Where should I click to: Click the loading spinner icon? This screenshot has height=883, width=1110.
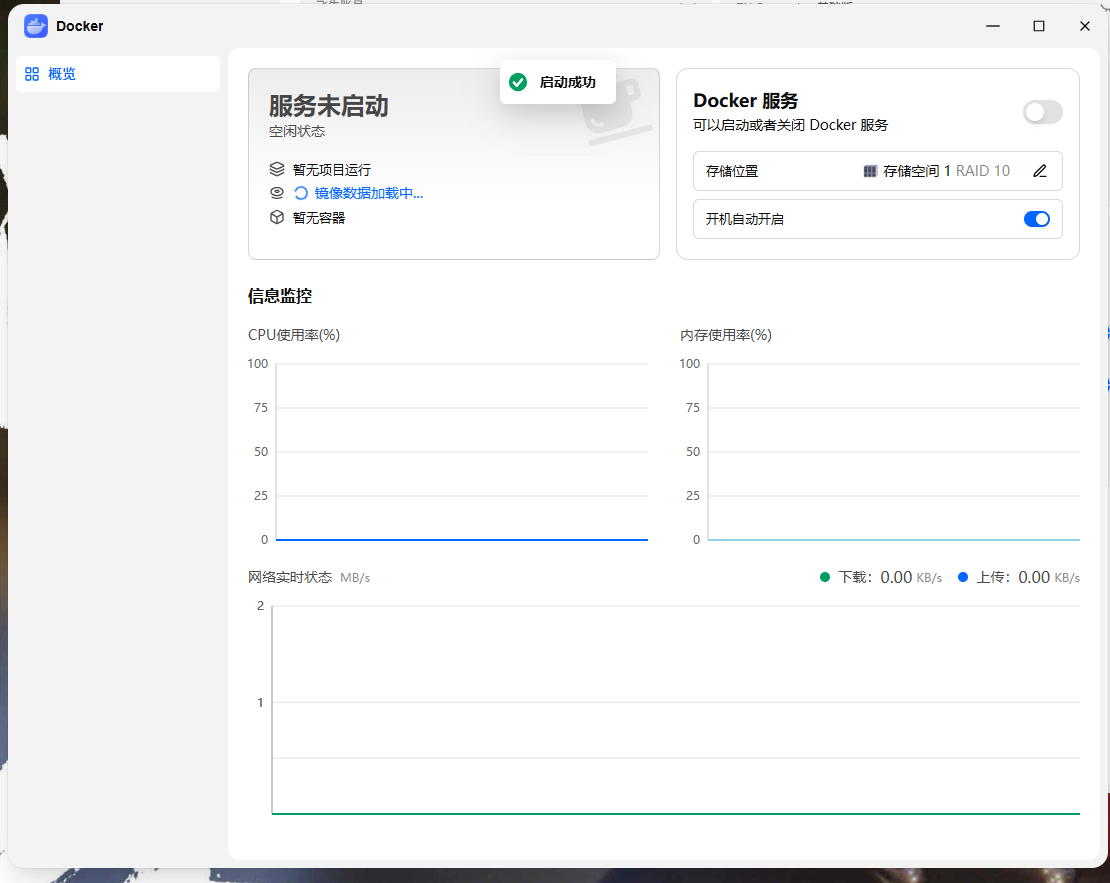pos(301,193)
